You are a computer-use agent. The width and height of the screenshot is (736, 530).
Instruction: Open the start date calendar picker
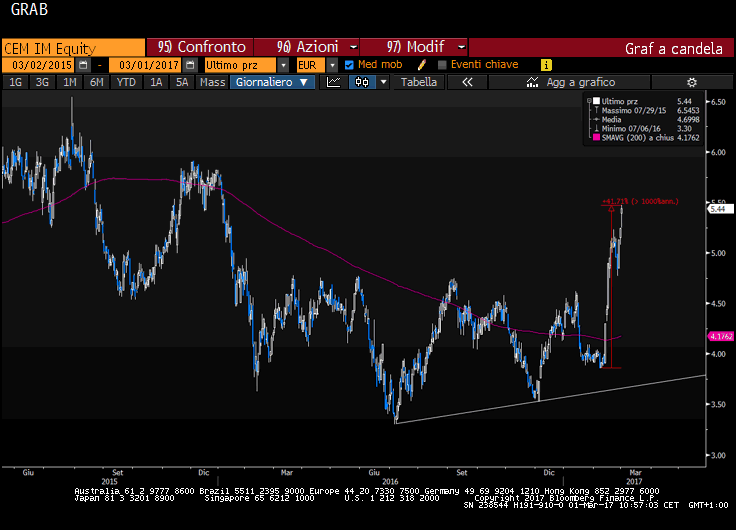[x=83, y=65]
